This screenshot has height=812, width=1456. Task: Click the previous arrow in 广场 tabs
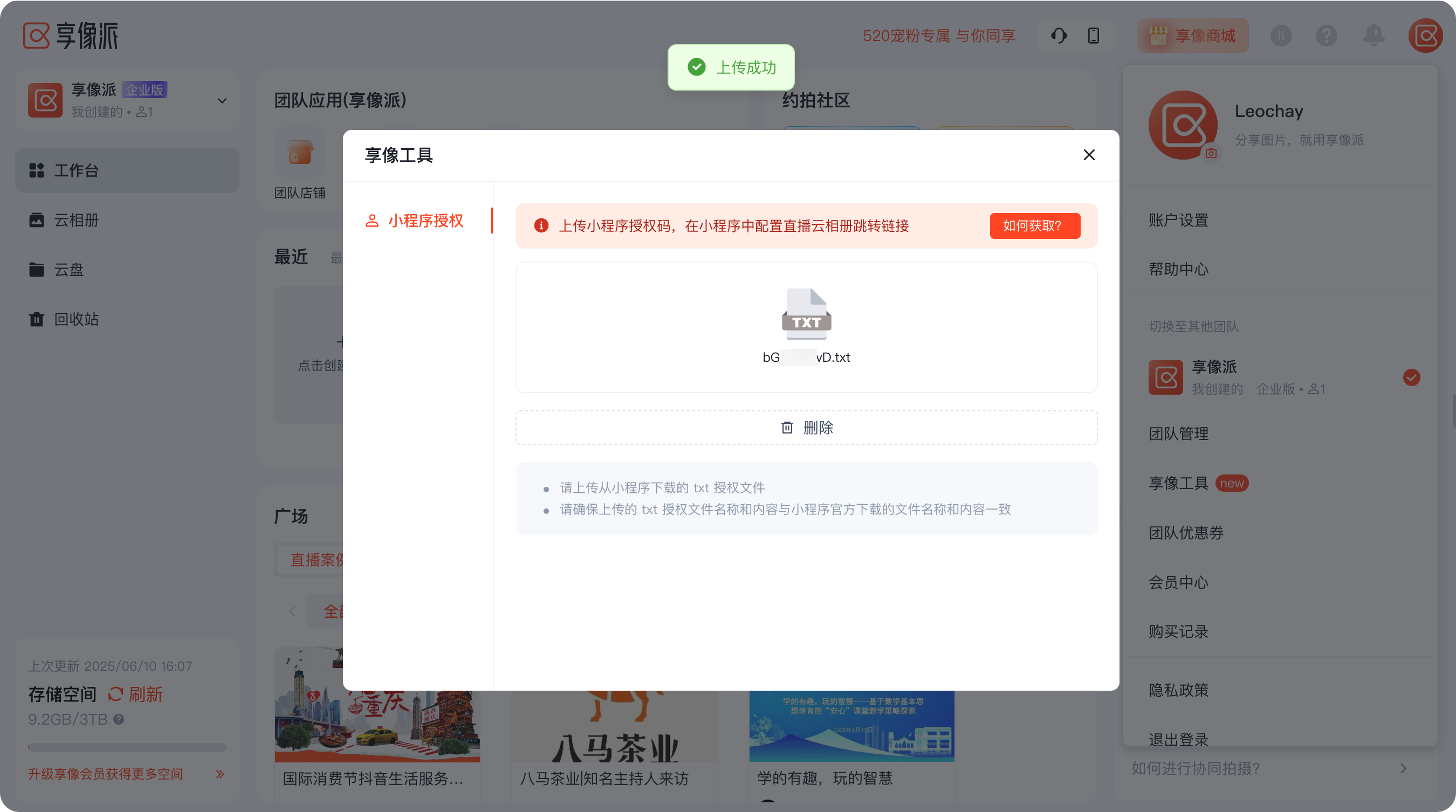coord(292,611)
